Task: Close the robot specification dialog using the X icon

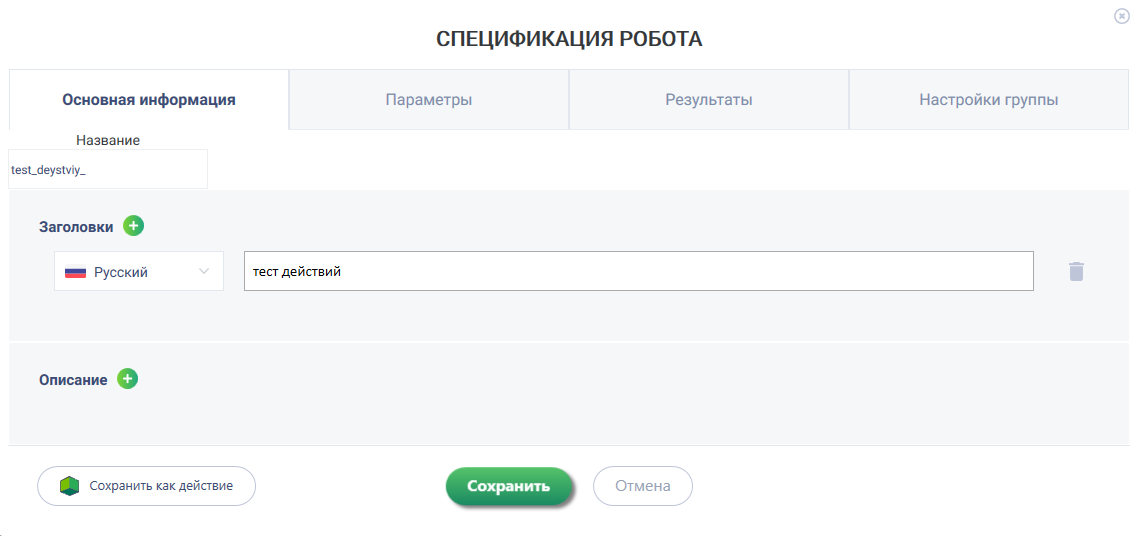Action: (1121, 16)
